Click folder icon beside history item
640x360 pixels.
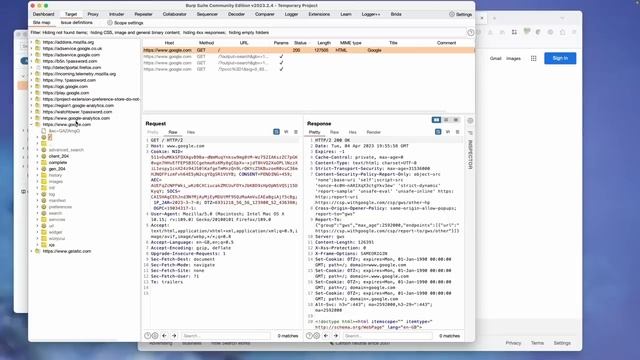click(x=44, y=175)
